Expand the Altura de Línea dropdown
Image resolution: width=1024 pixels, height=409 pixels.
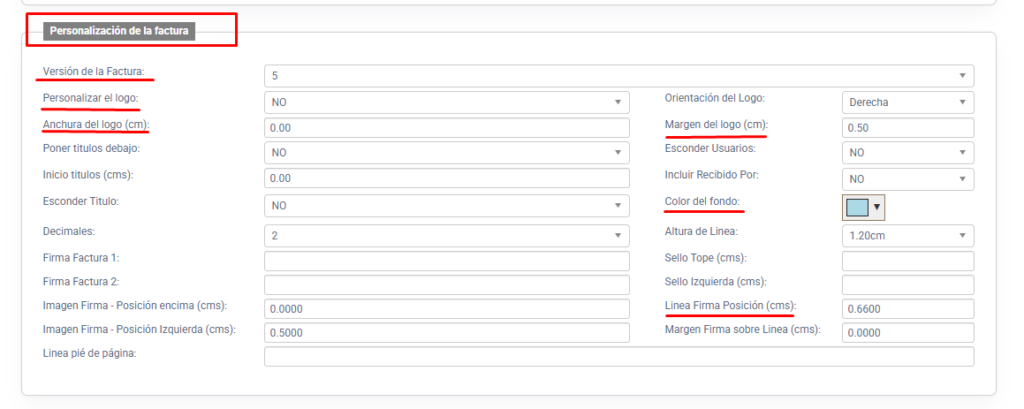point(907,235)
